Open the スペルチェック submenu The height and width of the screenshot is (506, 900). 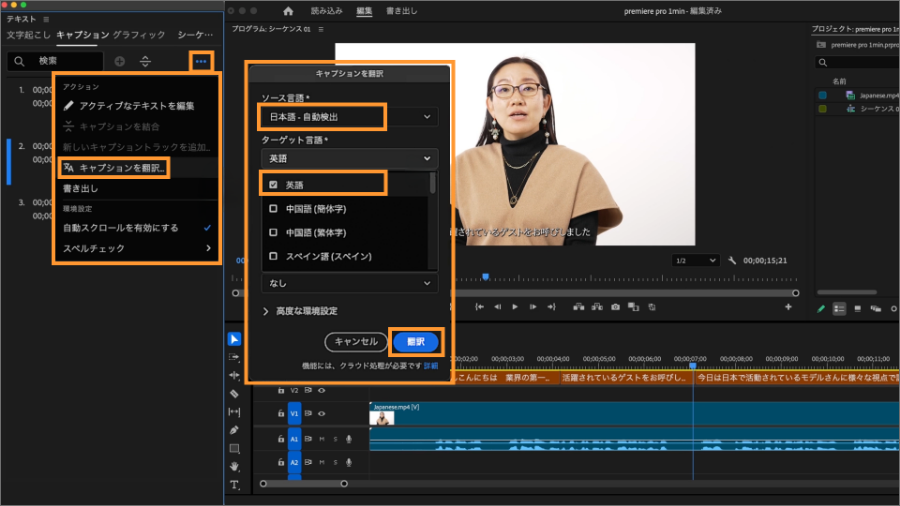[x=137, y=248]
